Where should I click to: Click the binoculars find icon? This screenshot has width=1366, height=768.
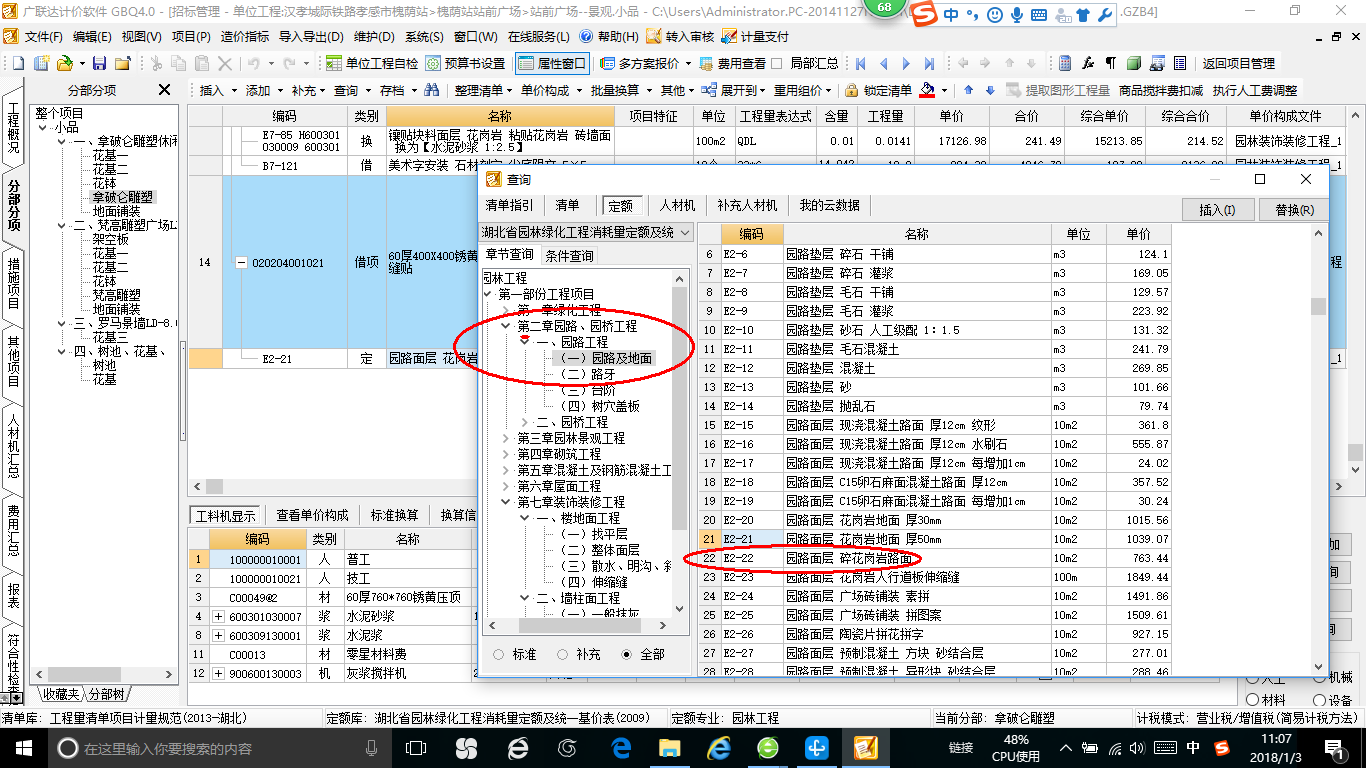pos(432,90)
